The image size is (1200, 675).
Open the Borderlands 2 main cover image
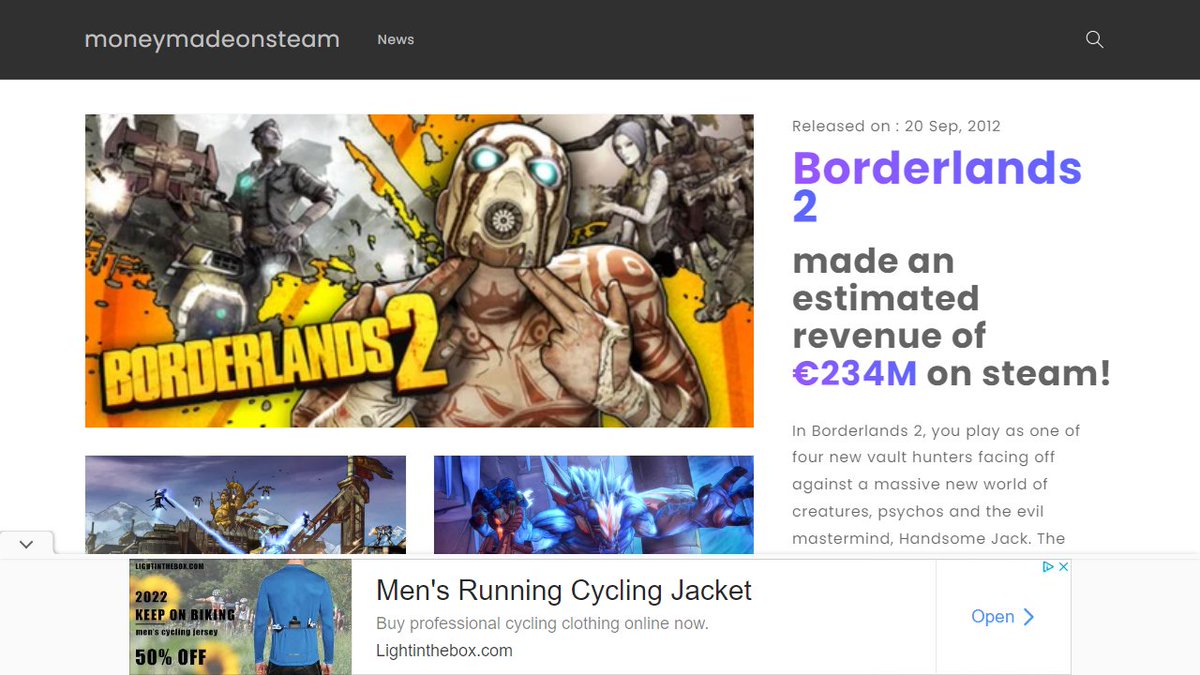(x=419, y=270)
